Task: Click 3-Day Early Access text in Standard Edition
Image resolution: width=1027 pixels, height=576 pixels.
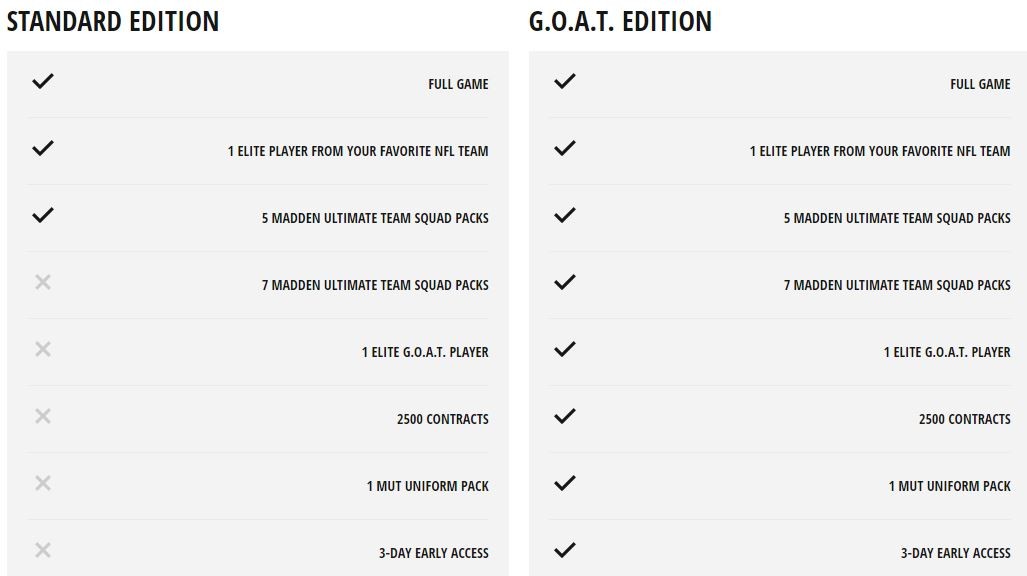Action: (434, 553)
